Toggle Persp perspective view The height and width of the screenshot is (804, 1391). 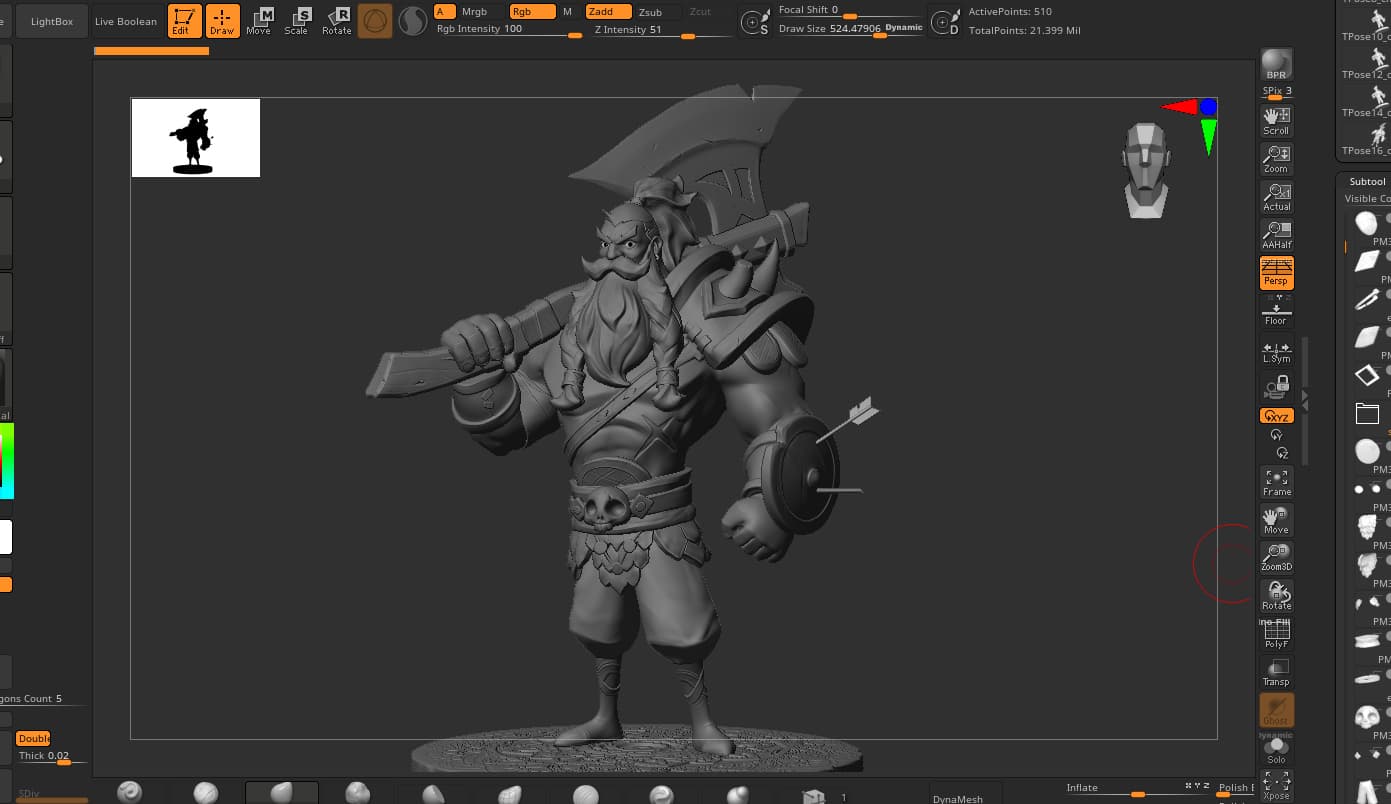1277,272
